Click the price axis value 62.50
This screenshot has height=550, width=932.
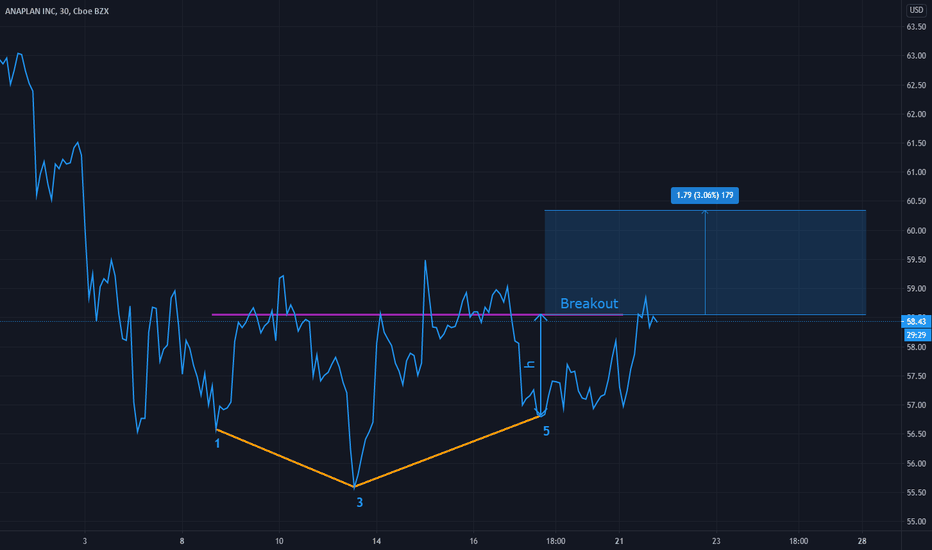tap(916, 85)
